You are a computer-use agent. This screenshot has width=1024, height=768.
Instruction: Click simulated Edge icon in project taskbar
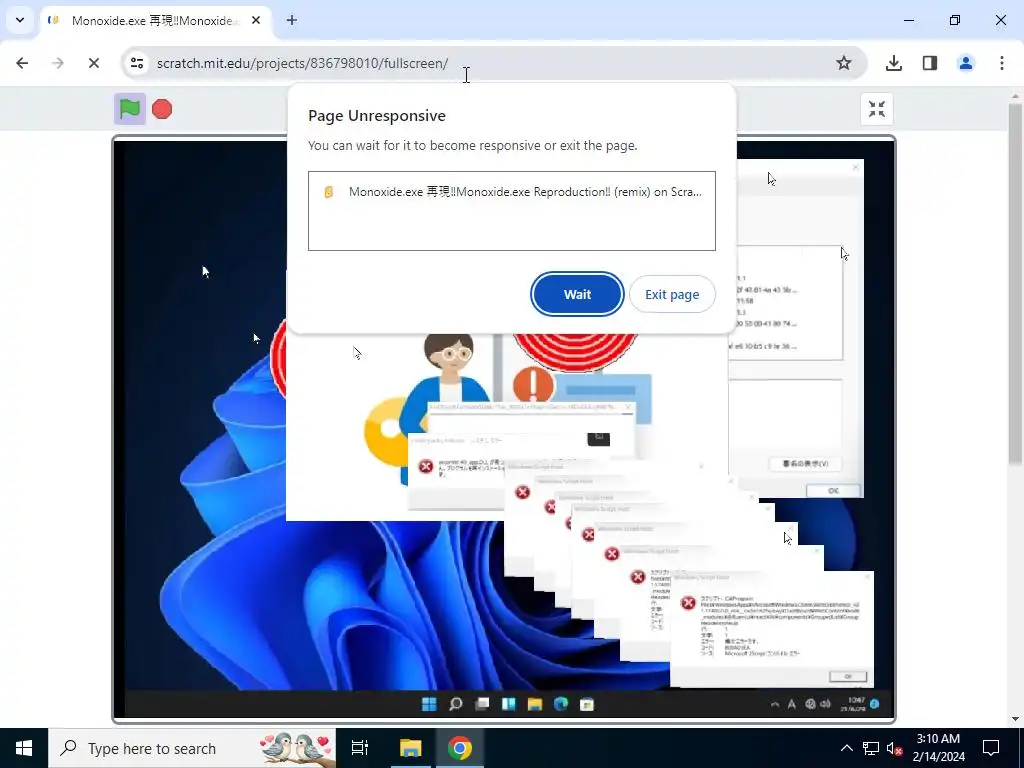pos(560,703)
